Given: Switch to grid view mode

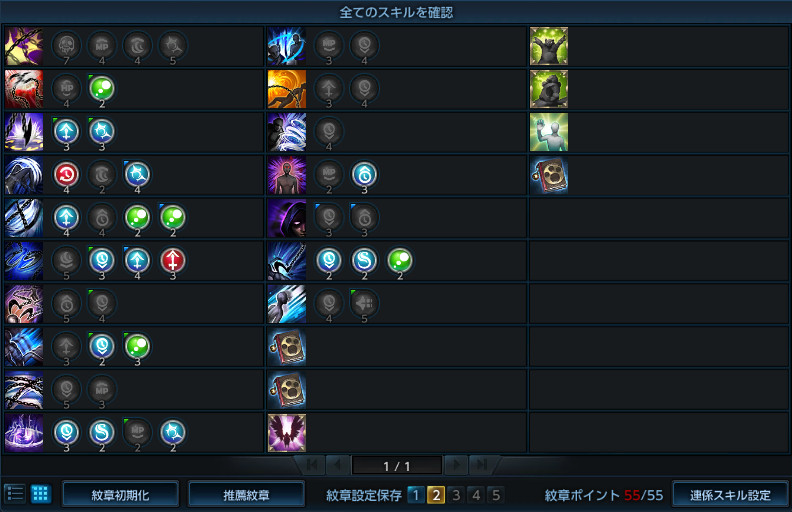Looking at the screenshot, I should 40,494.
